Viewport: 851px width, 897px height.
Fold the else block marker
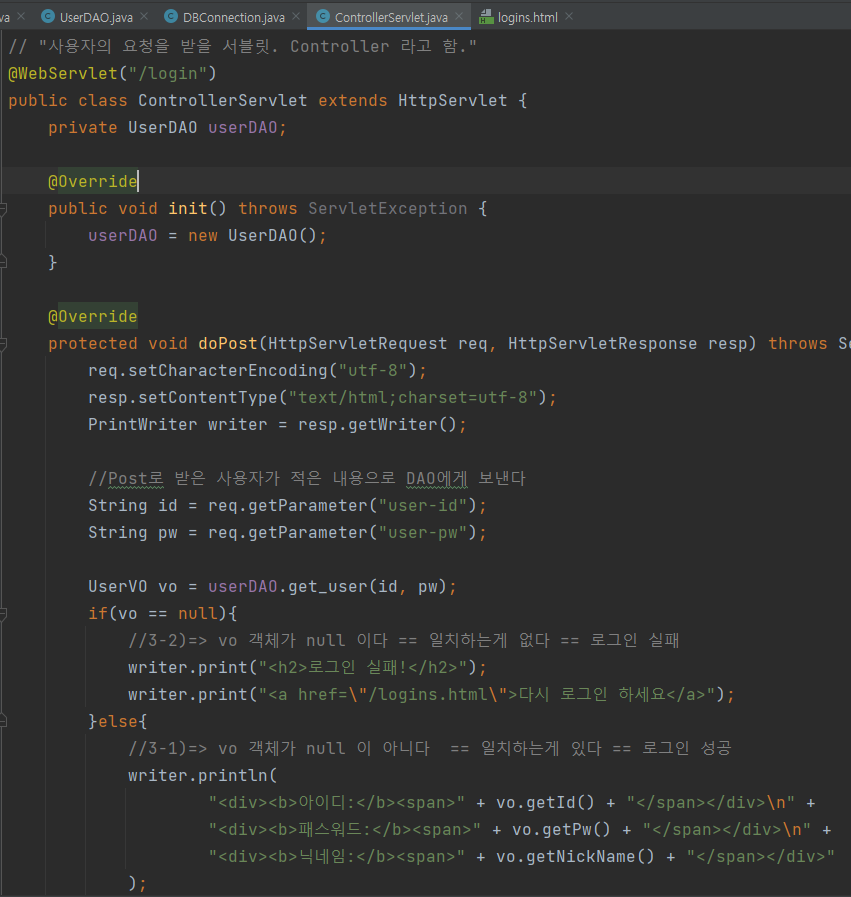(x=3, y=721)
